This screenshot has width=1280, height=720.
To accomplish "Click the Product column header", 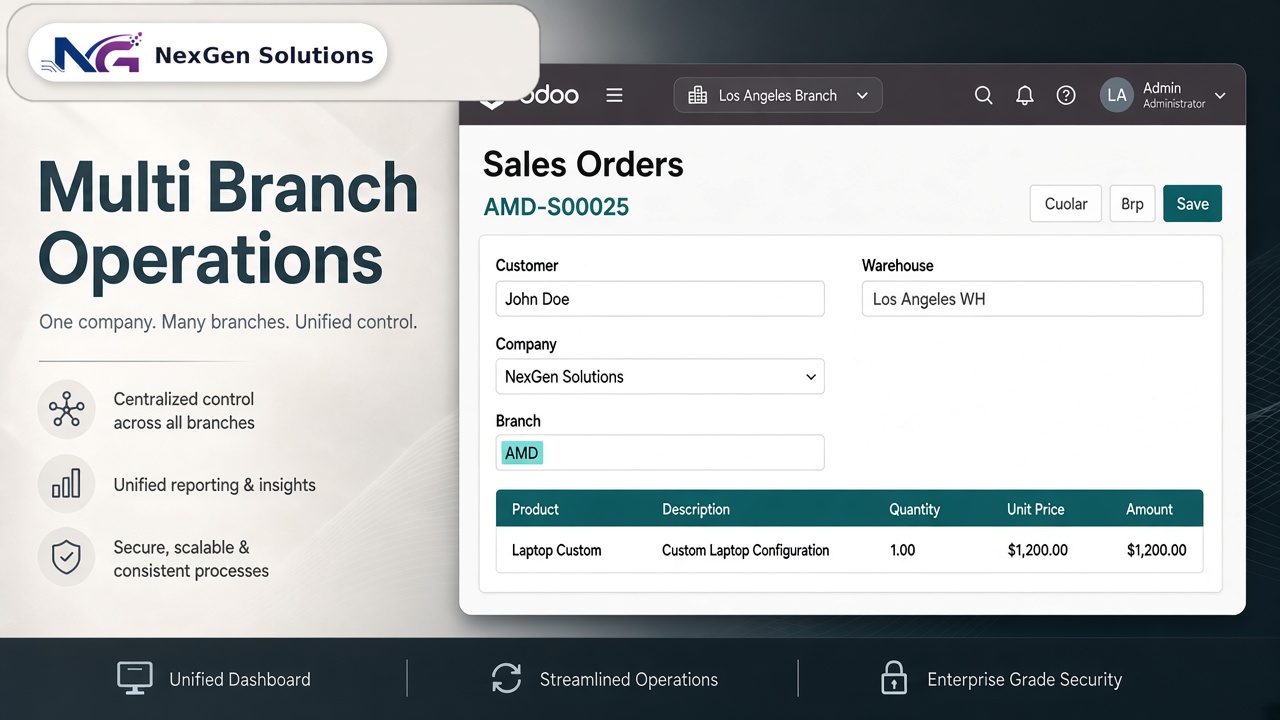I will [x=535, y=509].
